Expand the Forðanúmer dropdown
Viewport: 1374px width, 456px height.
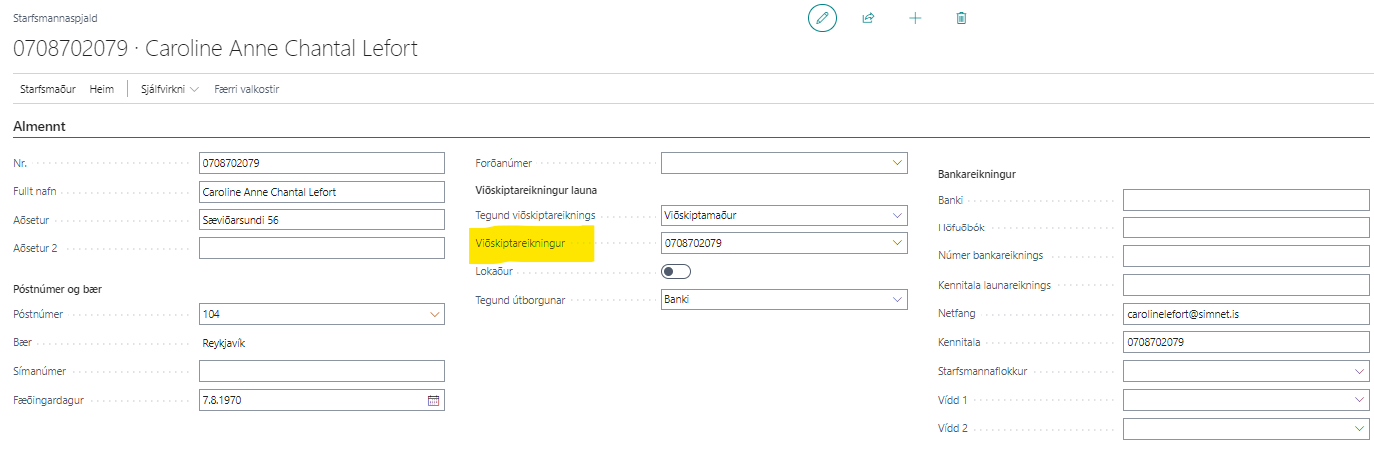895,163
